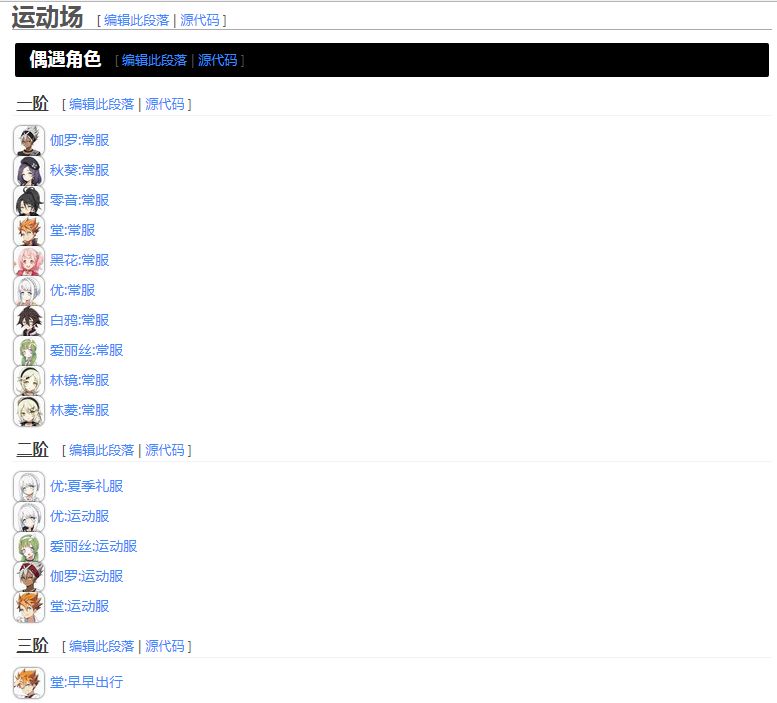The width and height of the screenshot is (777, 703).
Task: Click the 白鸦:常服 character avatar icon
Action: 29,320
